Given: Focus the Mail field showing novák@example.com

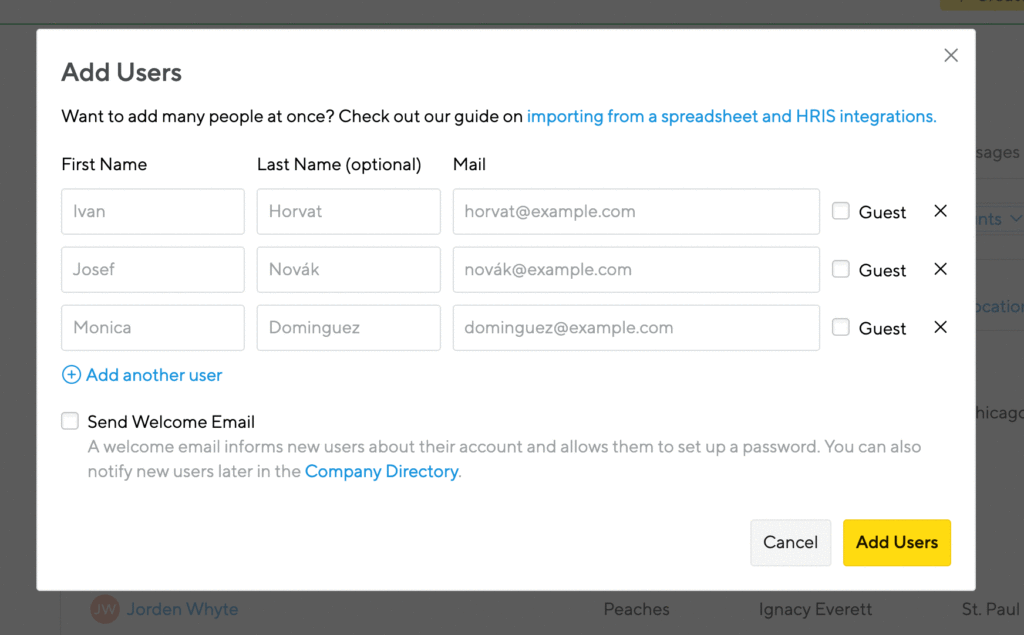Looking at the screenshot, I should (x=636, y=269).
